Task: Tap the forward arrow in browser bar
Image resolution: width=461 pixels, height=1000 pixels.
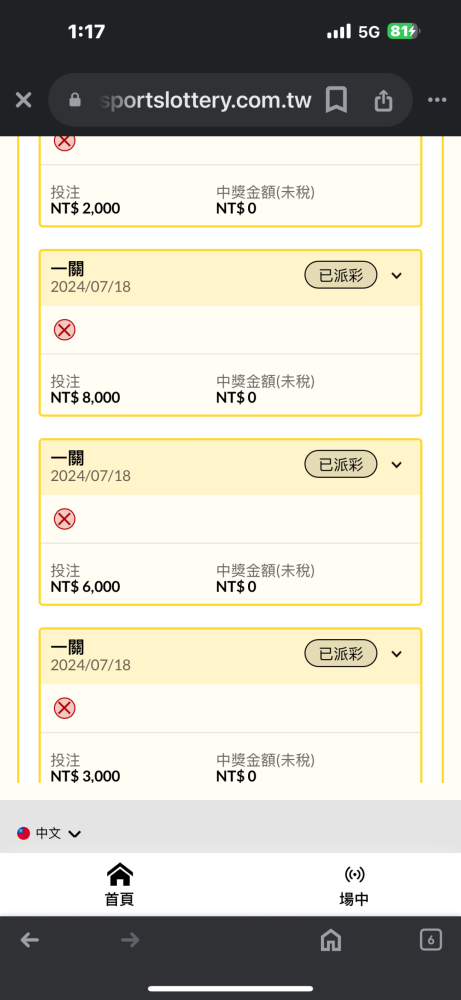Action: pos(130,939)
